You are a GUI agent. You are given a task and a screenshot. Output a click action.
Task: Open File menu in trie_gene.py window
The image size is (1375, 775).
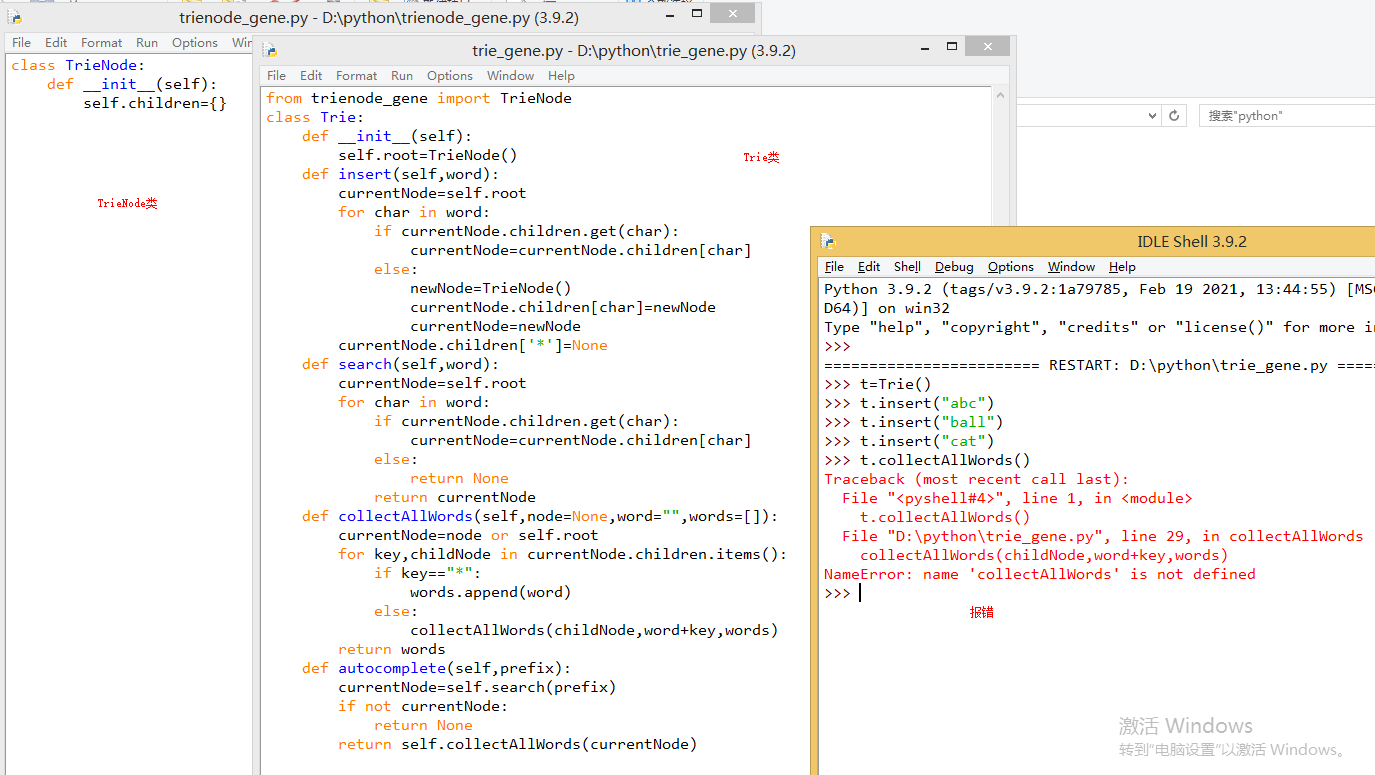[277, 76]
